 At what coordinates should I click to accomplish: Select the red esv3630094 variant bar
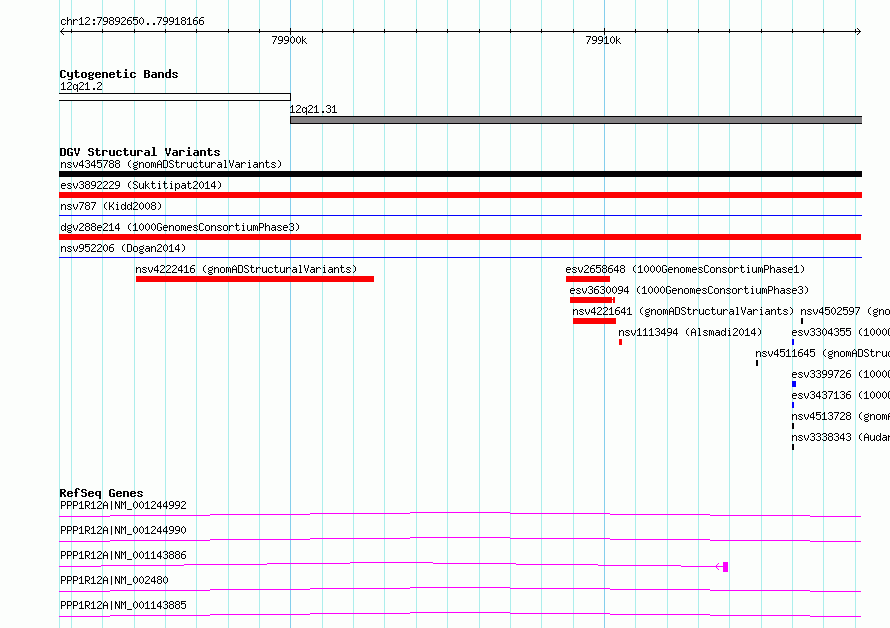tap(592, 300)
